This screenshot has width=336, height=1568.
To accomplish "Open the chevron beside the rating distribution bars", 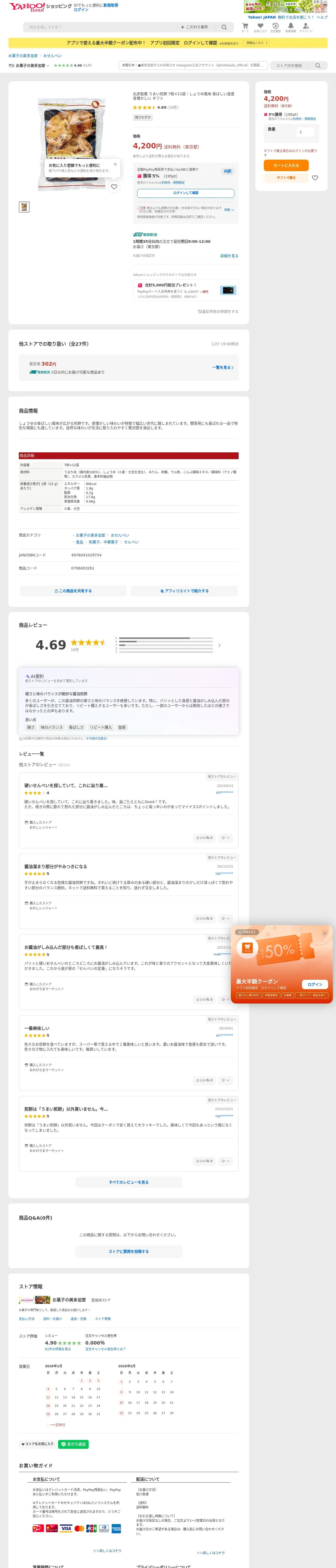I will pos(220,645).
